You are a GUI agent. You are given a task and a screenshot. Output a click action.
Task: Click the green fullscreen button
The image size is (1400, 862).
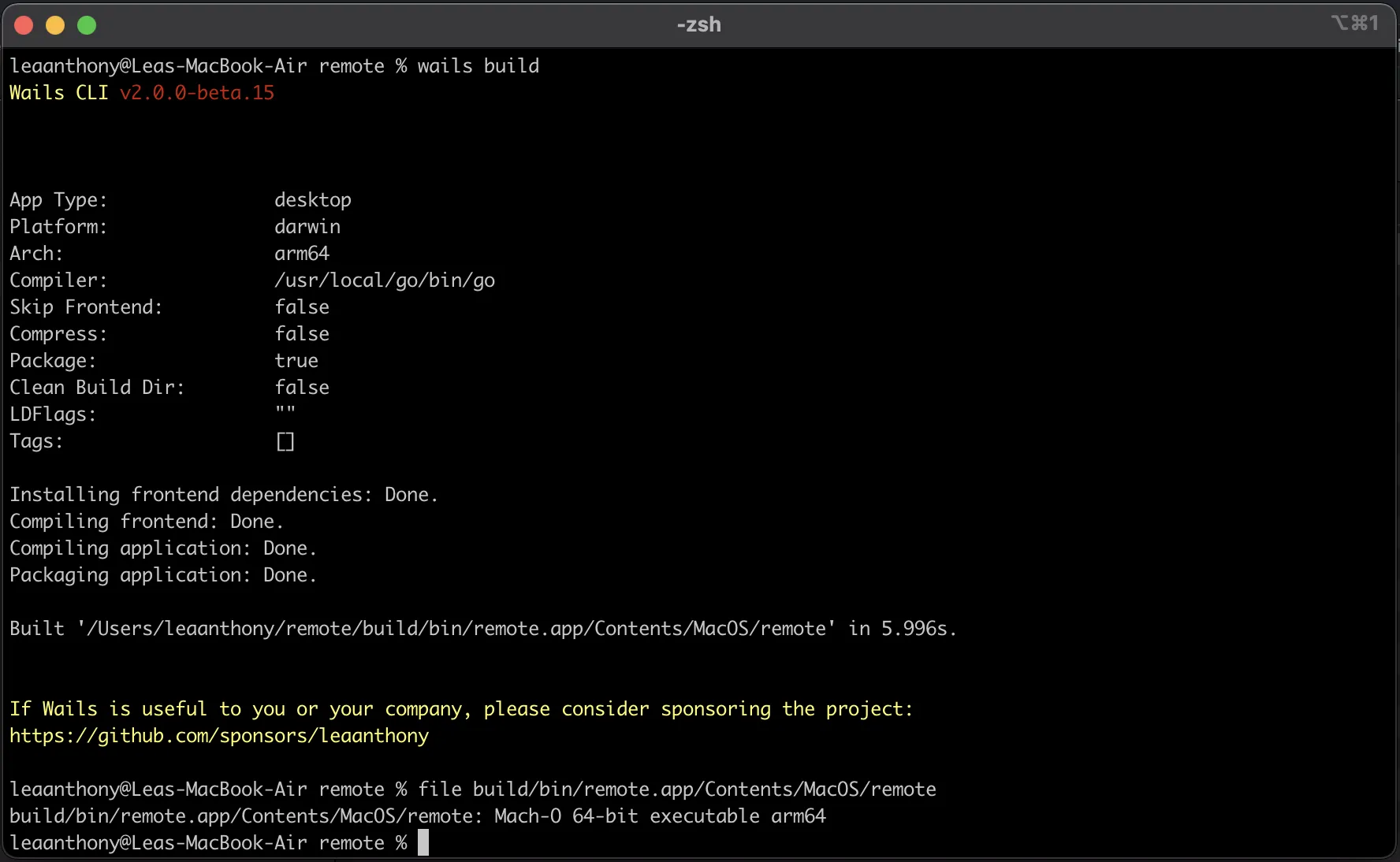coord(86,24)
